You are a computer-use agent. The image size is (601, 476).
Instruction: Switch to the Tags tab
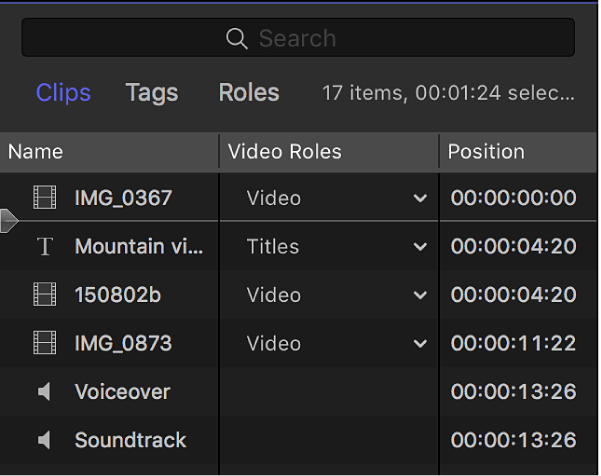click(x=152, y=93)
